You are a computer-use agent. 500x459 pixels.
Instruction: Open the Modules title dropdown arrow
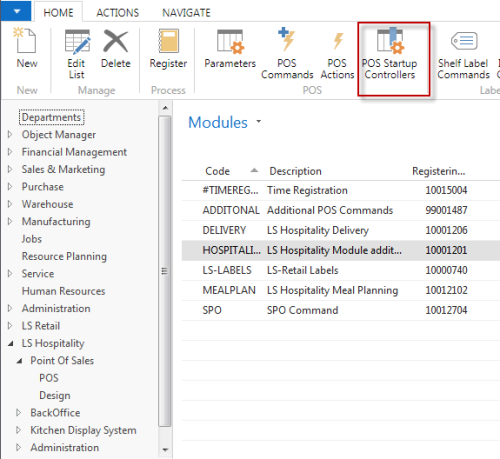coord(259,121)
